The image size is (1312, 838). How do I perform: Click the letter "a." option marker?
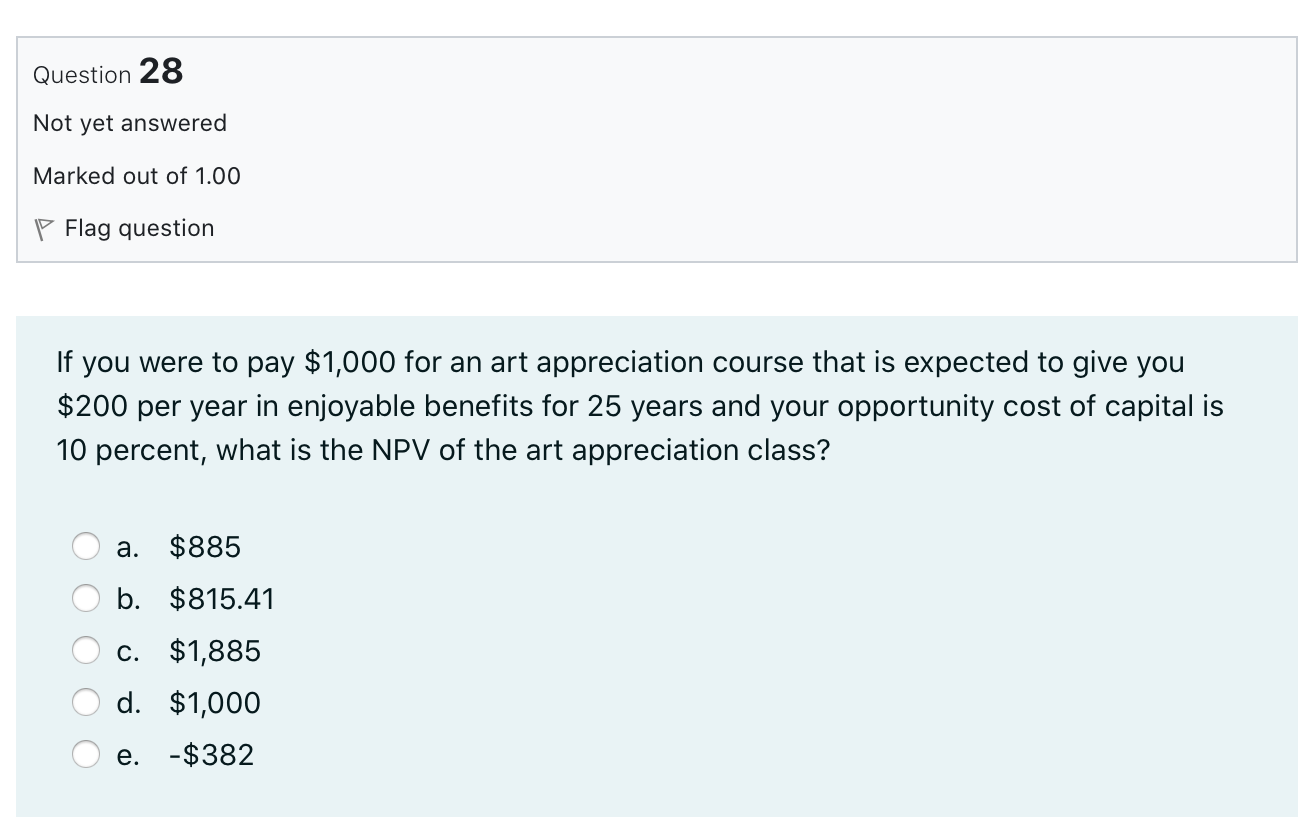(x=128, y=547)
